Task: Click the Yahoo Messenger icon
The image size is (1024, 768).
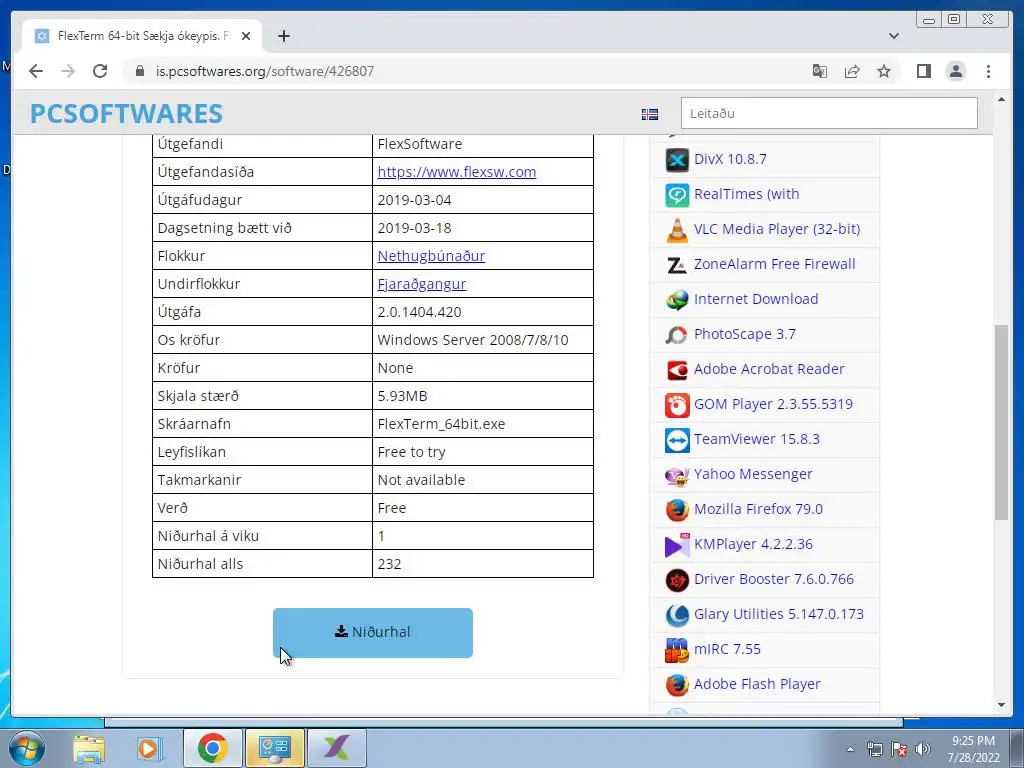Action: (x=677, y=475)
